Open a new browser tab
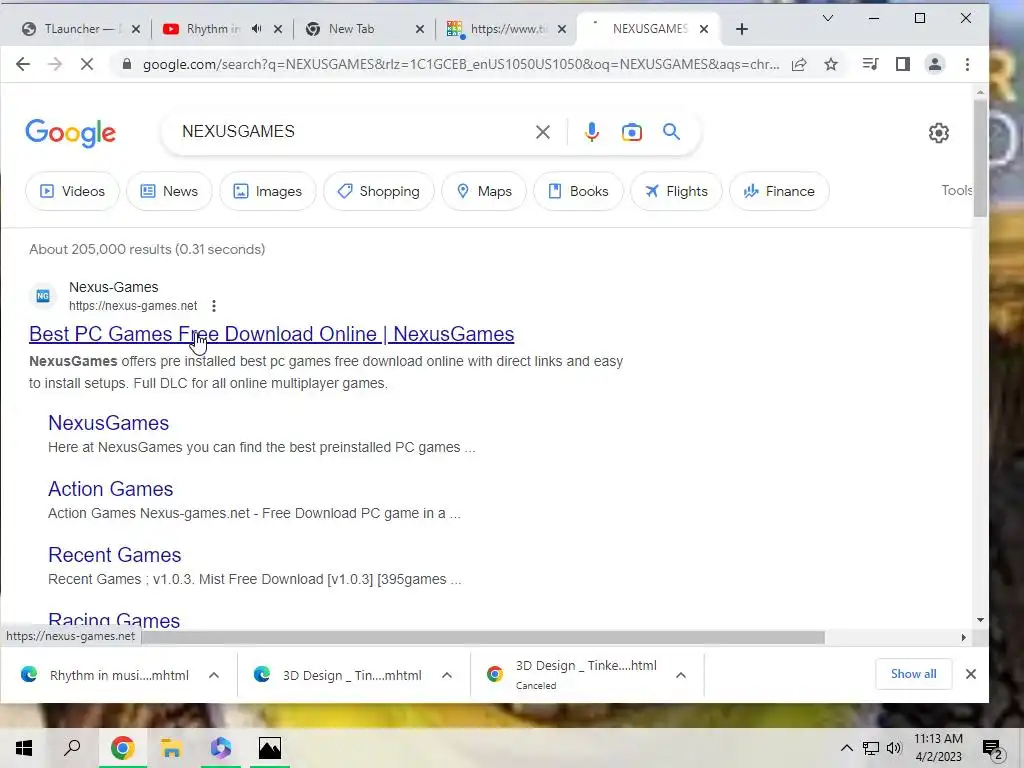The height and width of the screenshot is (768, 1024). coord(741,29)
